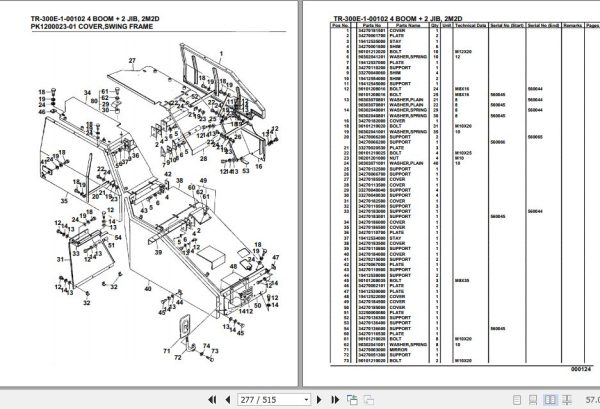Click the 'Technical Data' column header

pos(471,25)
